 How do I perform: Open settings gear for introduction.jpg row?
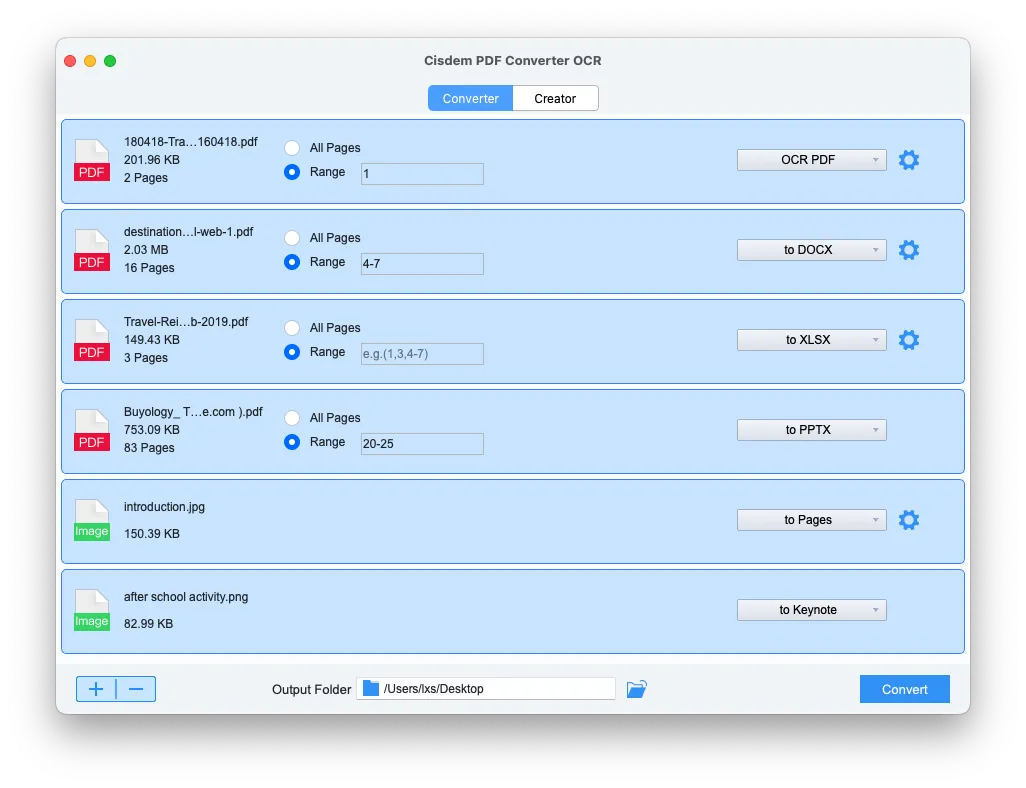pos(908,520)
